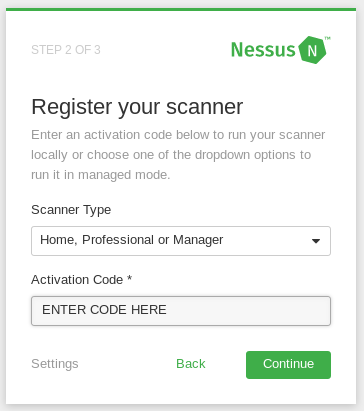Click the ENTER CODE HERE placeholder text

(x=104, y=310)
